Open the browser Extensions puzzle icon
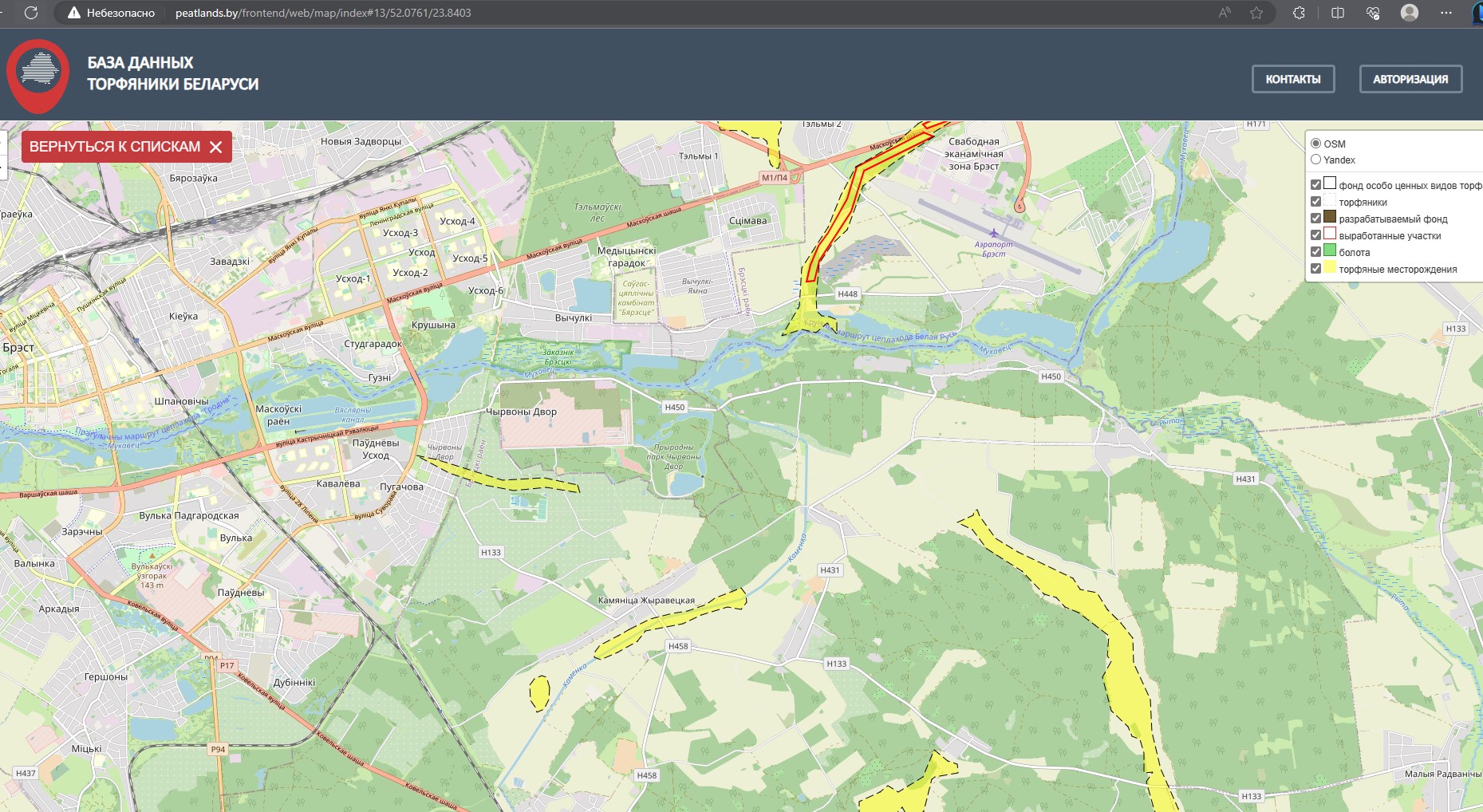 [x=1300, y=13]
